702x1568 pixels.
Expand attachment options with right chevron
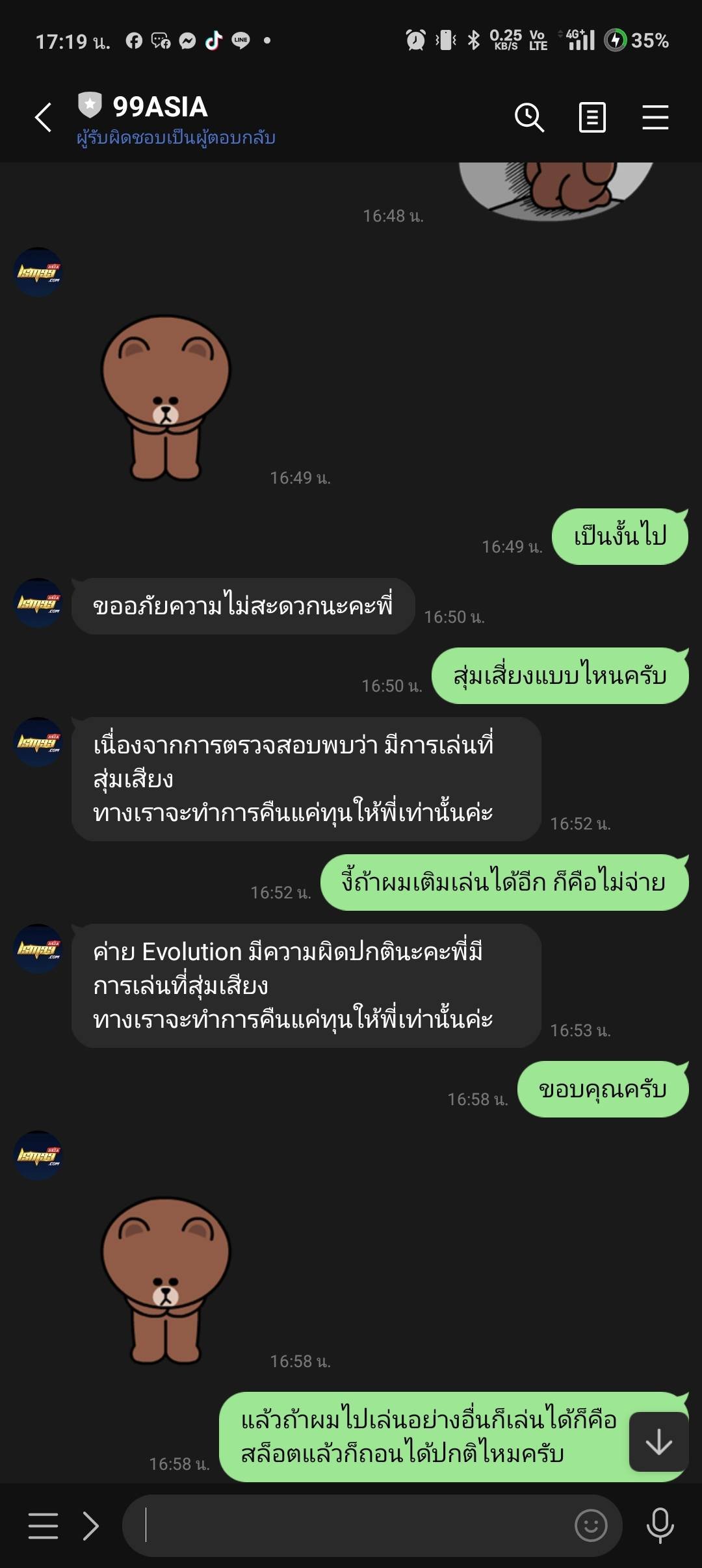pos(91,1525)
